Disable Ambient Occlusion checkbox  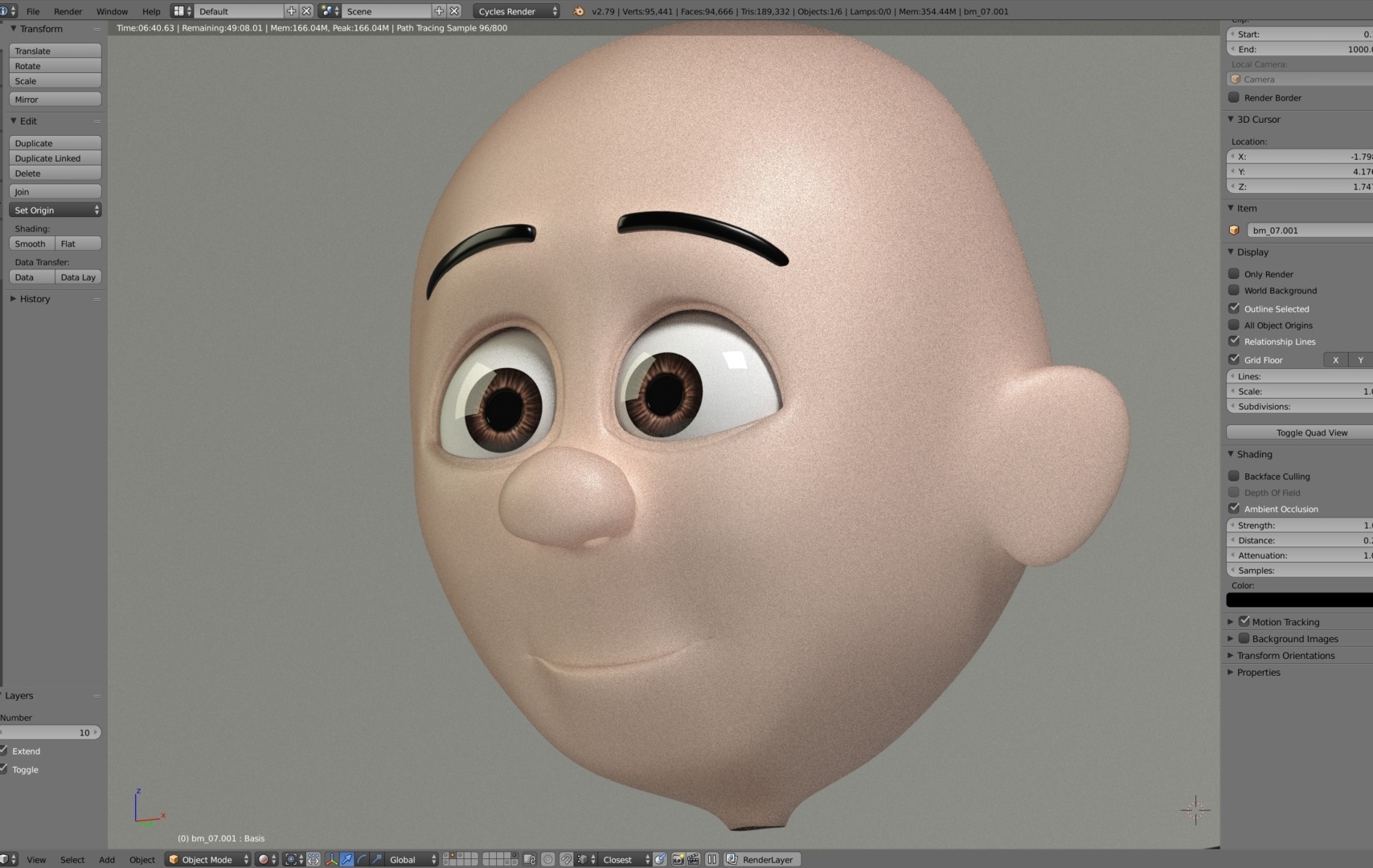tap(1234, 508)
